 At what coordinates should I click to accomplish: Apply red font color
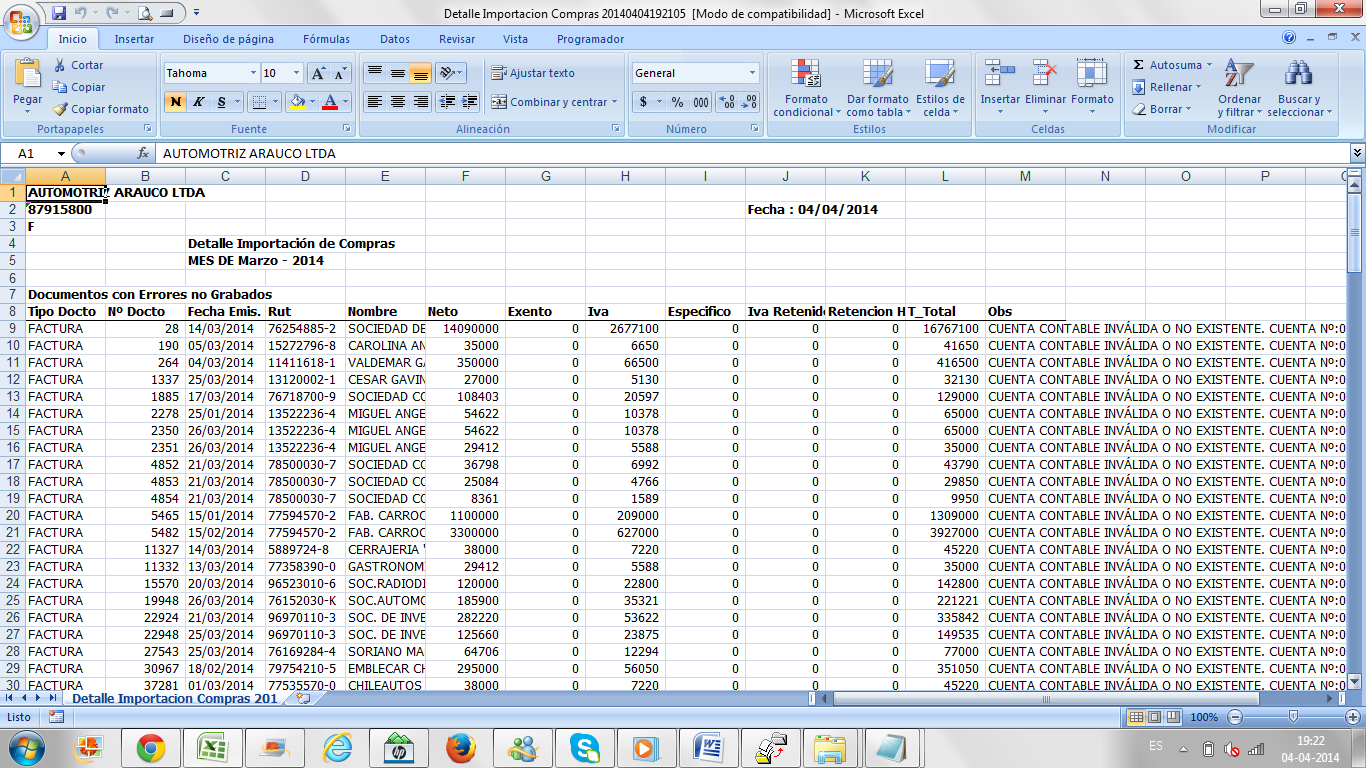click(x=330, y=102)
